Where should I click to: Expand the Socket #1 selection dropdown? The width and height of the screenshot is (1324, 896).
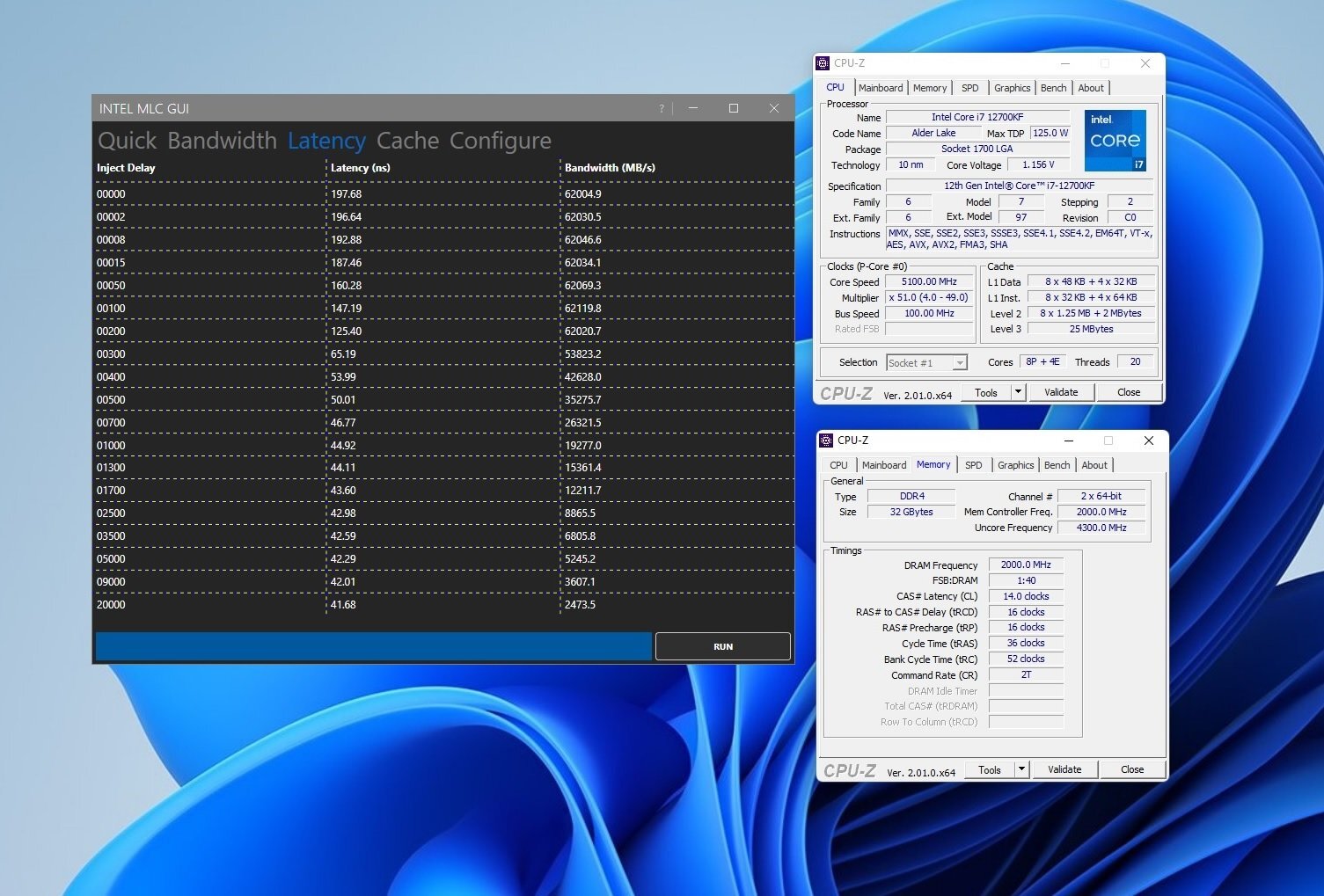pos(960,362)
